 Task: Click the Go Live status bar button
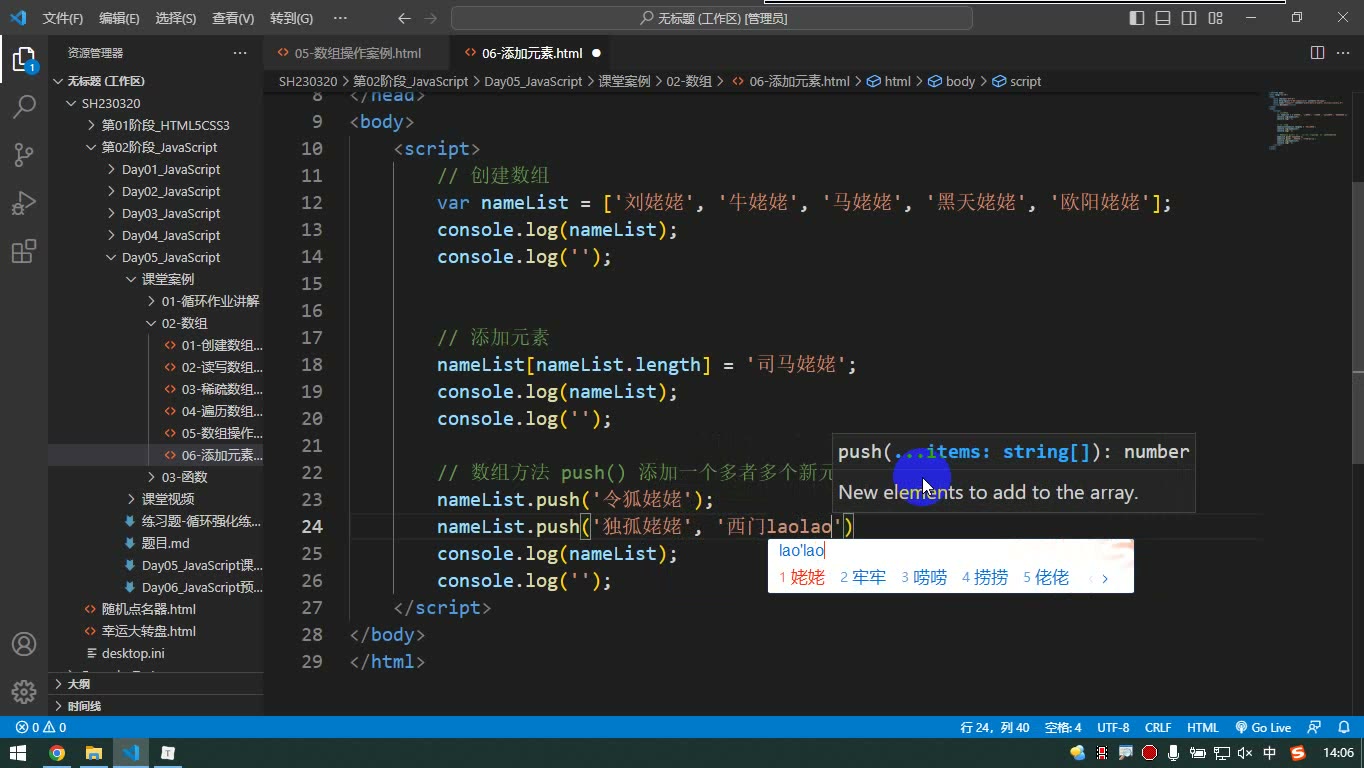point(1263,728)
